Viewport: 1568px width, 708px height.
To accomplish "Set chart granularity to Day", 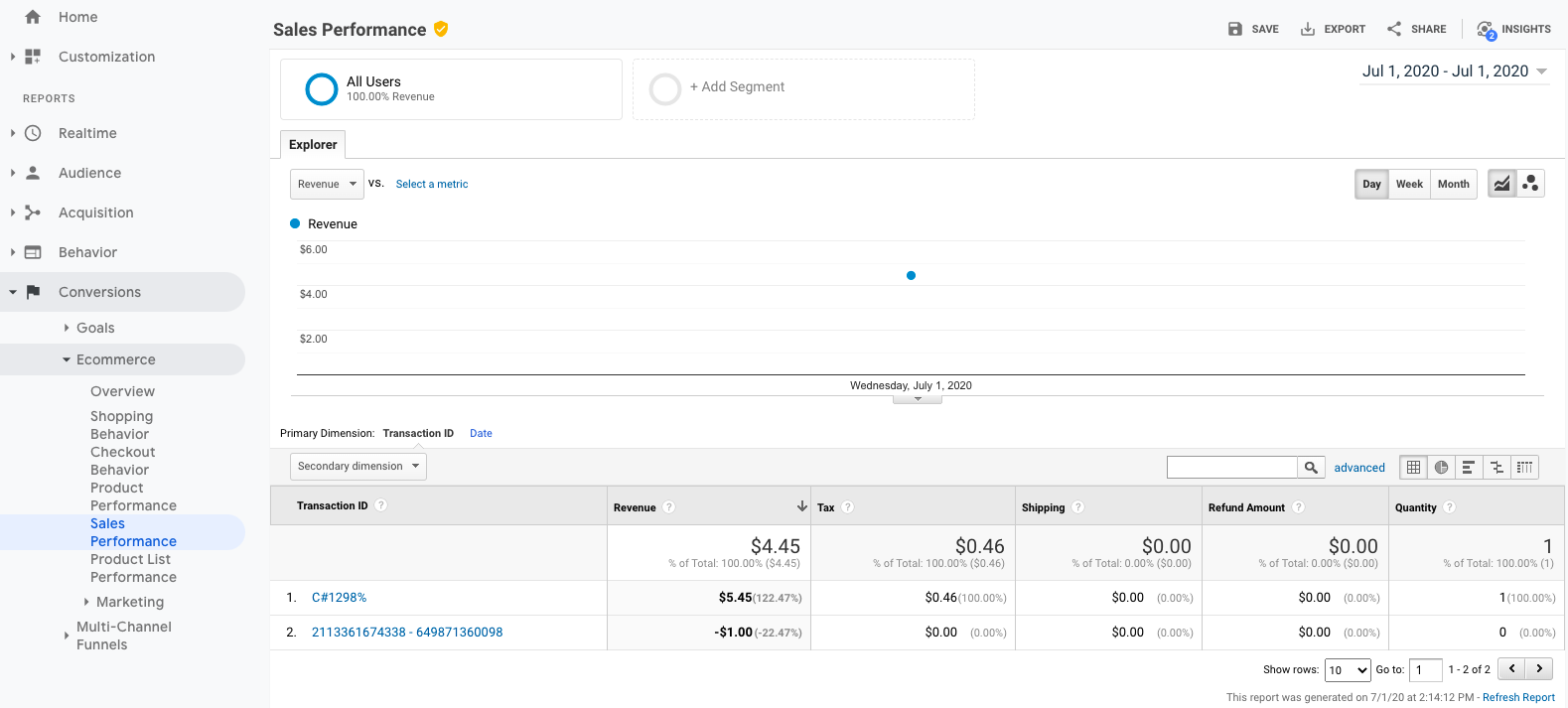I will coord(1371,184).
